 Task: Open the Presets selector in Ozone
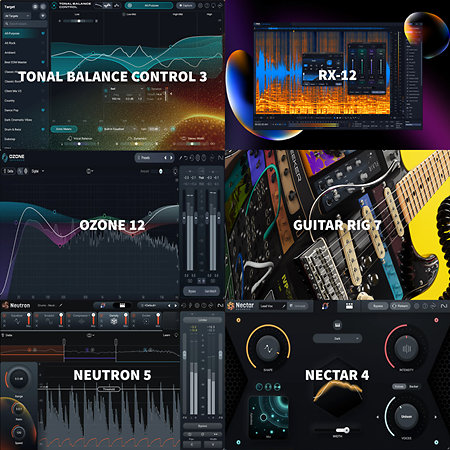tap(149, 158)
